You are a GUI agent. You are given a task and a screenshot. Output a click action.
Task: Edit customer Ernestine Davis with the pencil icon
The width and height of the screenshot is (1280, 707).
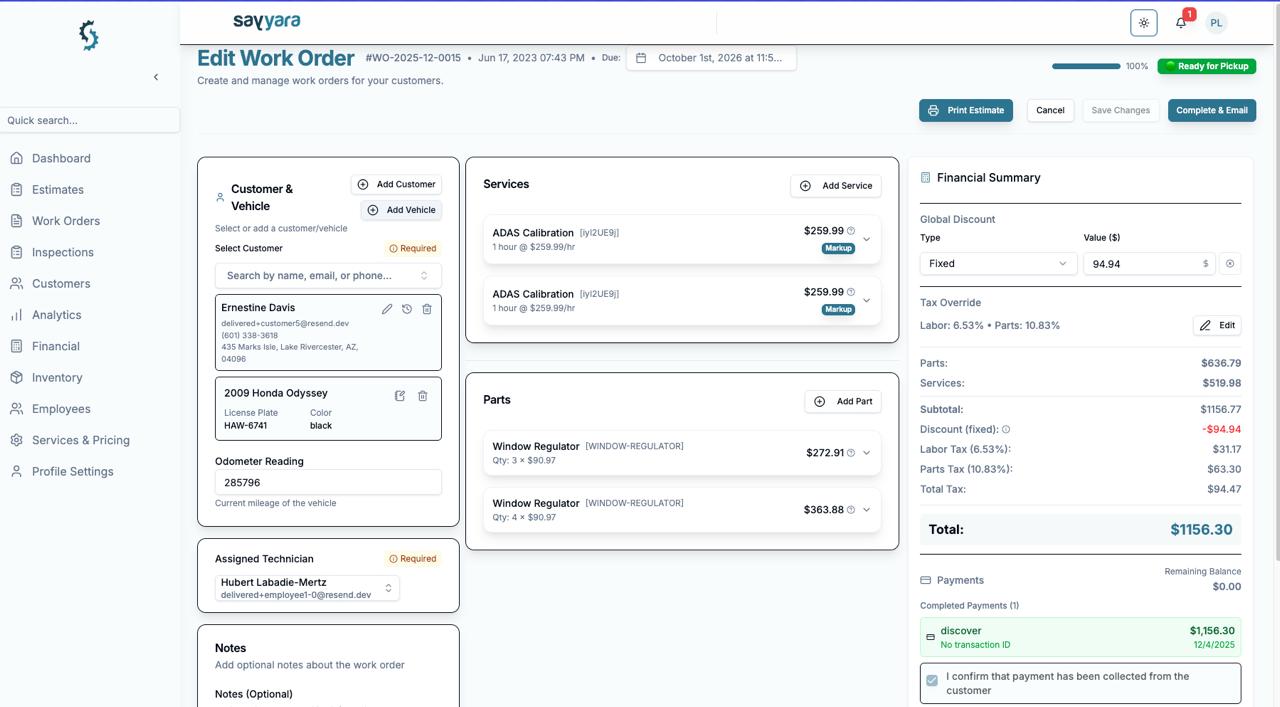[x=387, y=309]
